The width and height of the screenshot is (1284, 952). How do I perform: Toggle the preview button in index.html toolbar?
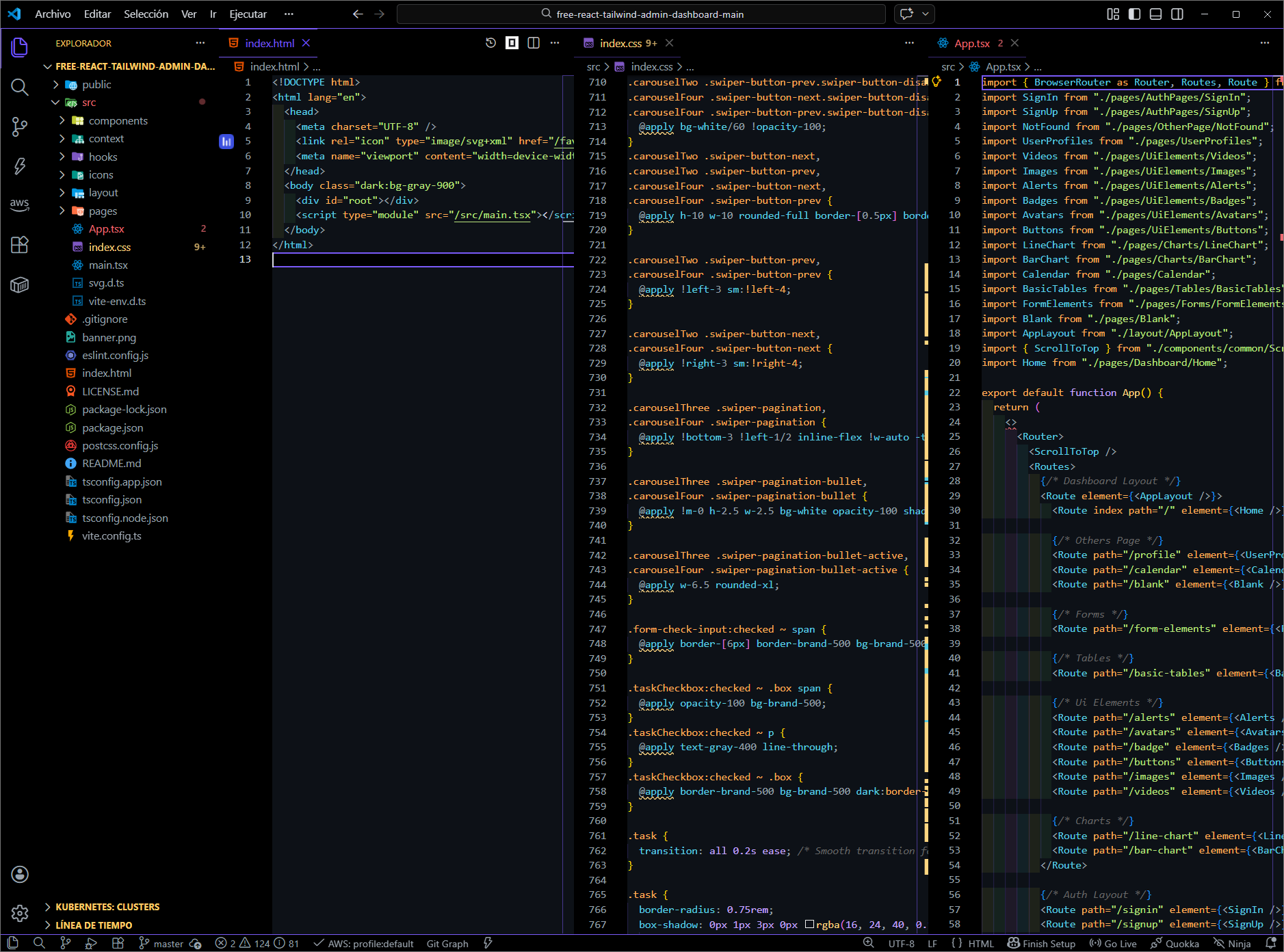coord(512,43)
